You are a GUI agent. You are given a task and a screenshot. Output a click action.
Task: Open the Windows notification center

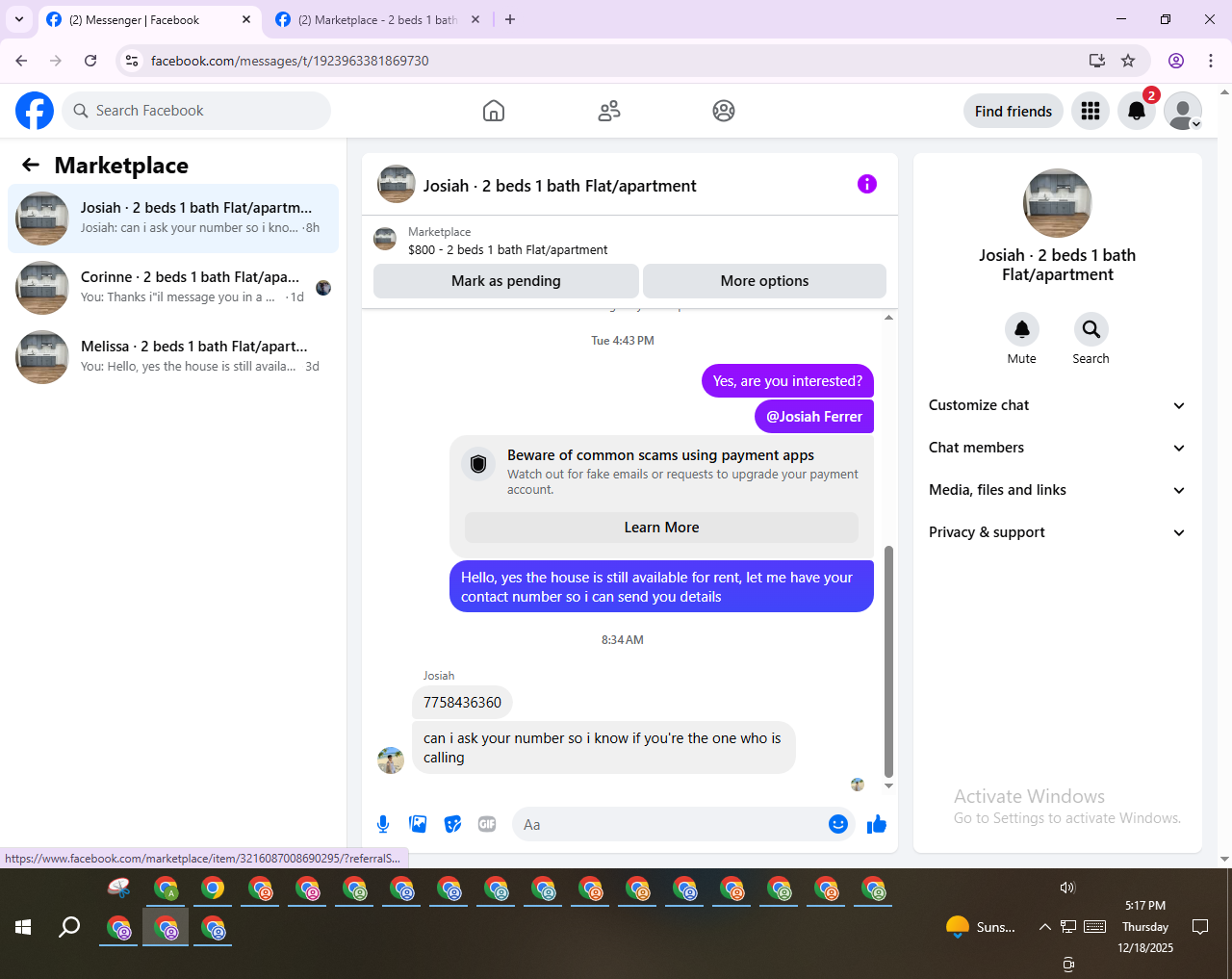(1200, 927)
